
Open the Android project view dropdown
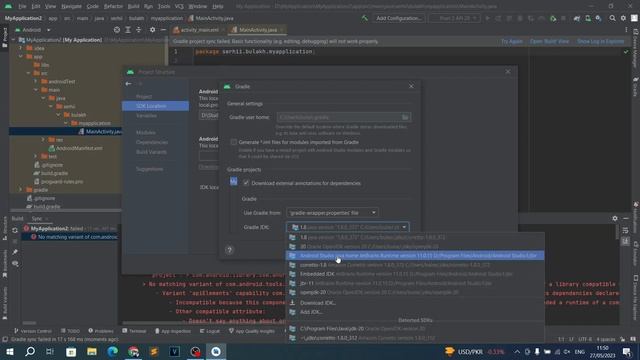(33, 30)
